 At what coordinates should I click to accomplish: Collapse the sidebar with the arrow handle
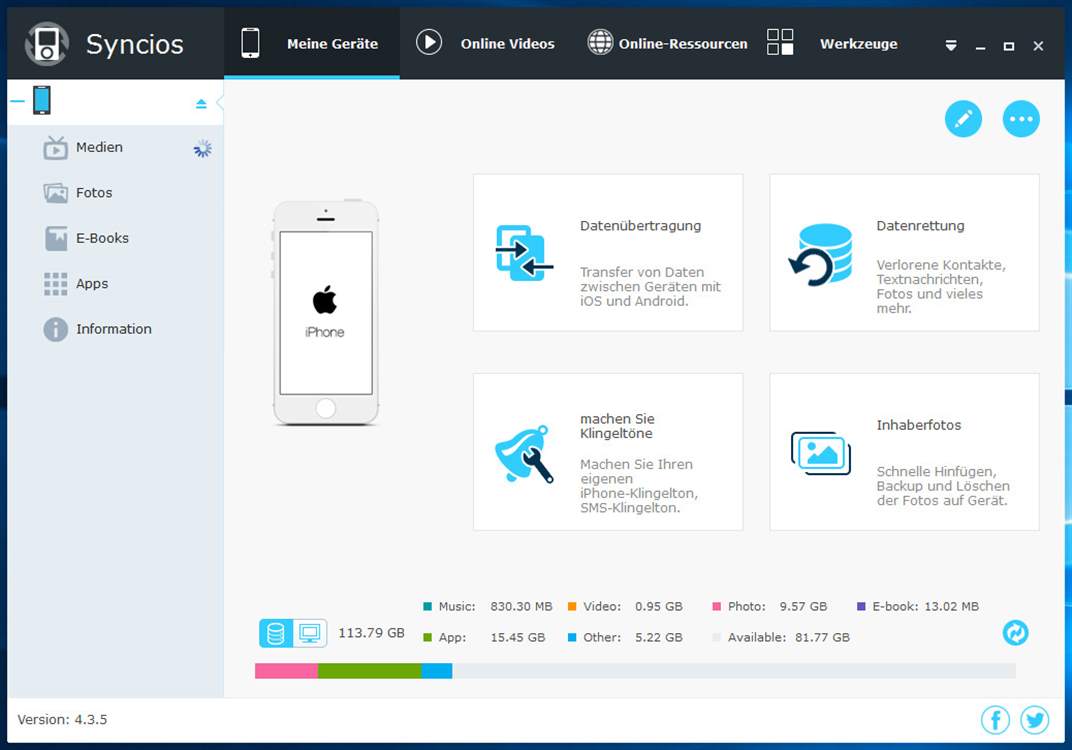coord(220,103)
